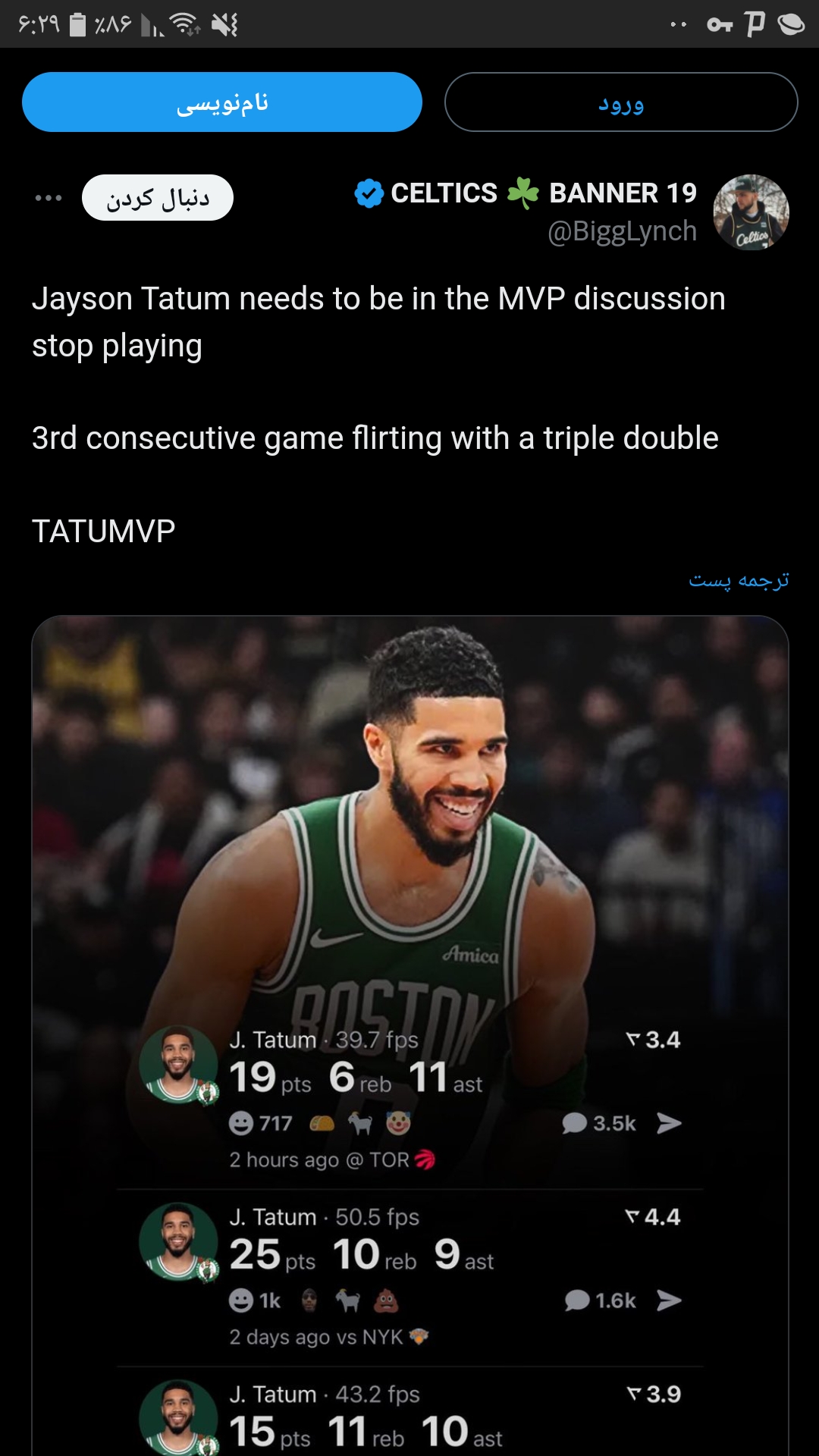Tap the share arrow on 25 pts row
Viewport: 819px width, 1456px height.
(669, 1301)
